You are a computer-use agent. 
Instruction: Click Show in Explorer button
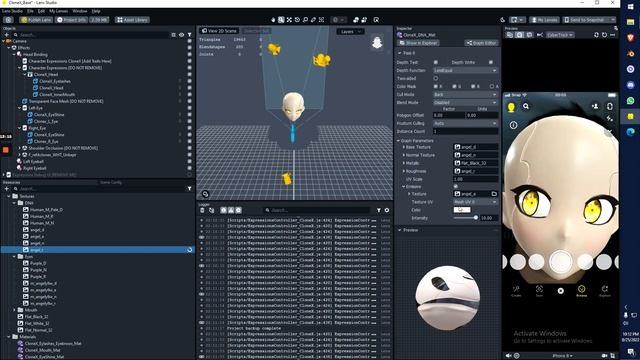click(x=418, y=43)
